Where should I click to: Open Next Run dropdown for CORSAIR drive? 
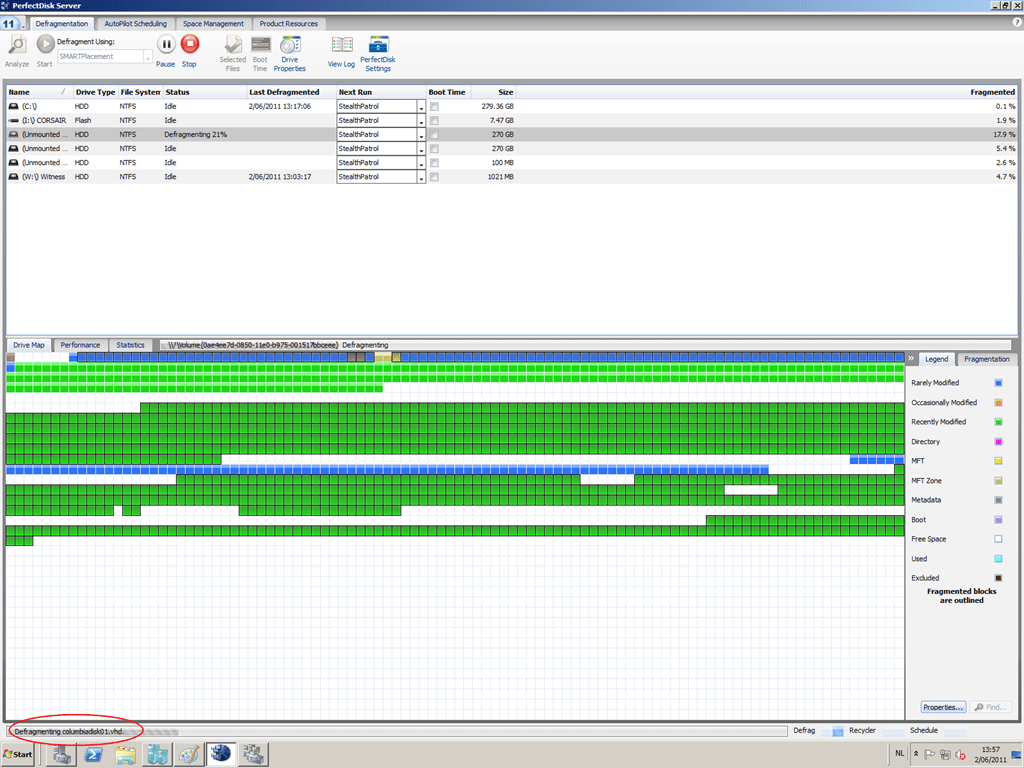point(421,121)
